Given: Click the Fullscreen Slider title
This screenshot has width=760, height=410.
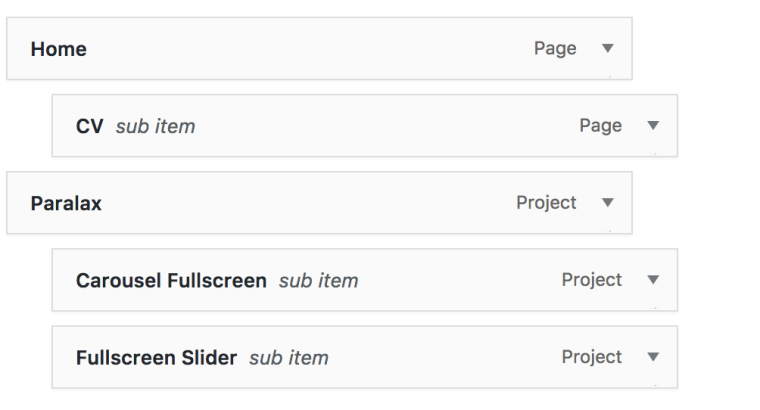Looking at the screenshot, I should pos(156,357).
